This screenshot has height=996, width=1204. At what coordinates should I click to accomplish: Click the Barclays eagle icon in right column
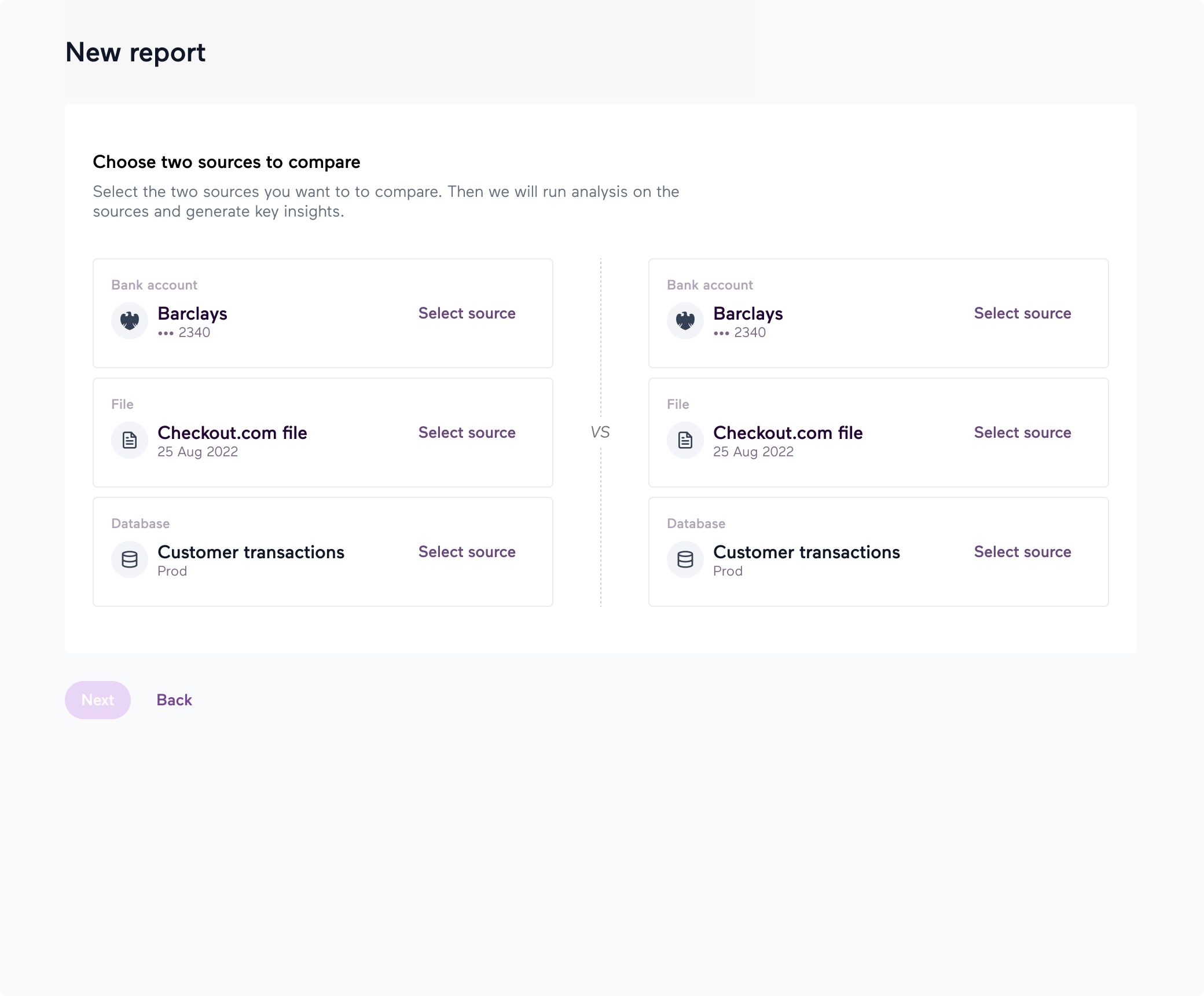coord(685,321)
